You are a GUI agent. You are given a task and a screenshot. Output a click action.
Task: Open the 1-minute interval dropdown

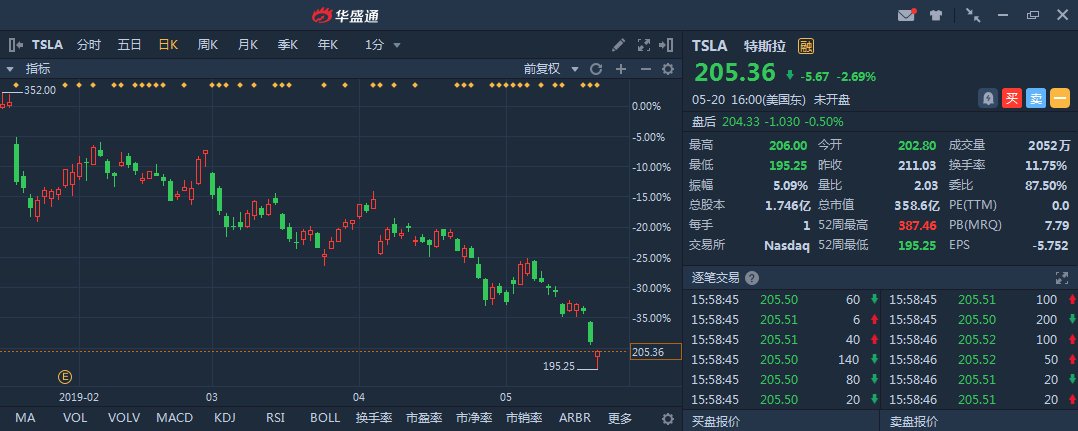point(383,45)
